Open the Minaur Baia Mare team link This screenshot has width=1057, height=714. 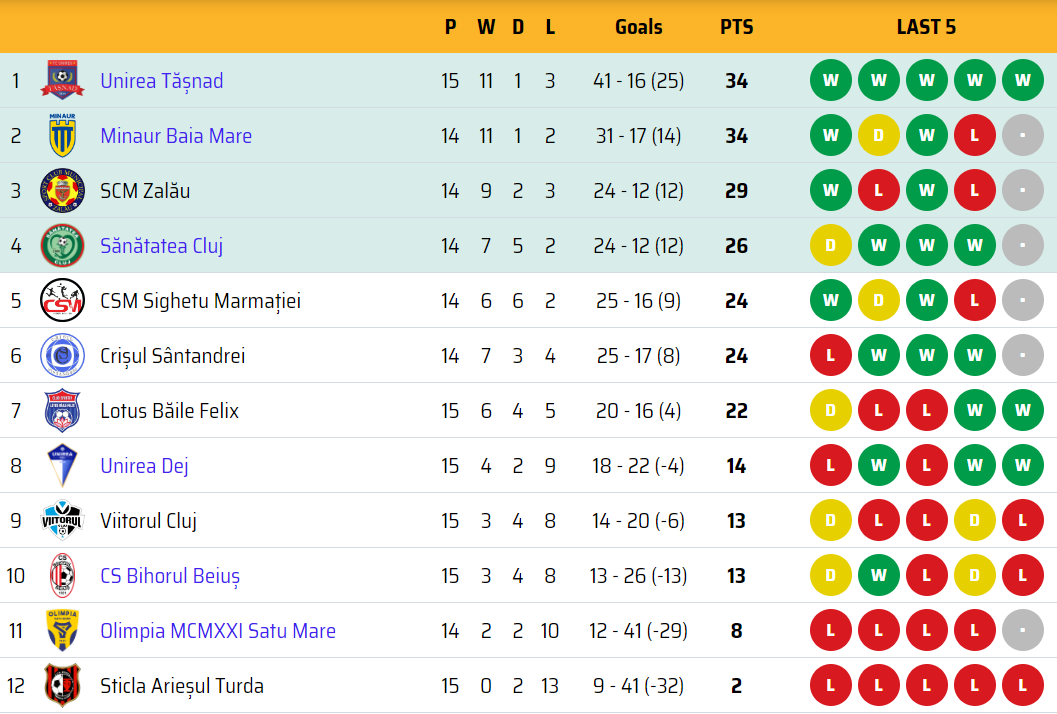176,136
